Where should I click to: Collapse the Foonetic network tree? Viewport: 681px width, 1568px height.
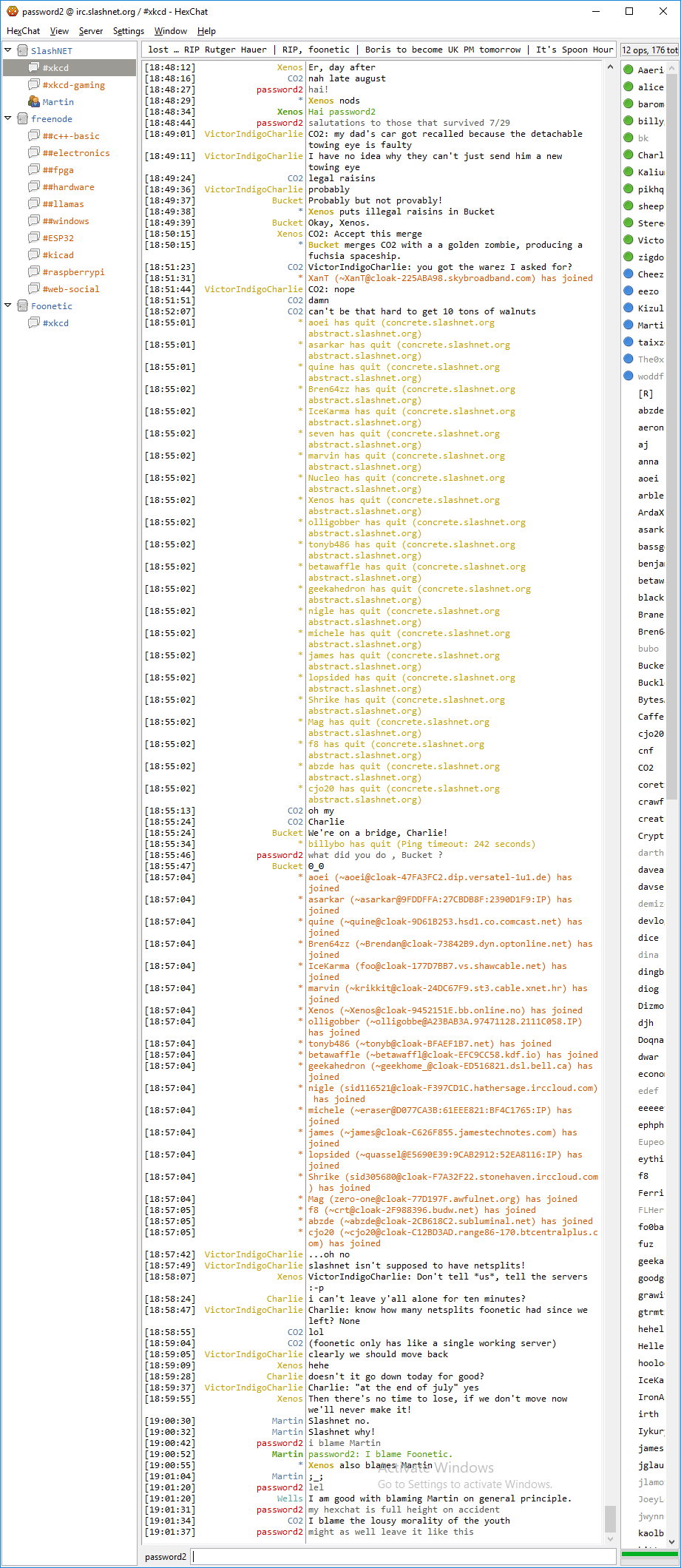pyautogui.click(x=8, y=305)
